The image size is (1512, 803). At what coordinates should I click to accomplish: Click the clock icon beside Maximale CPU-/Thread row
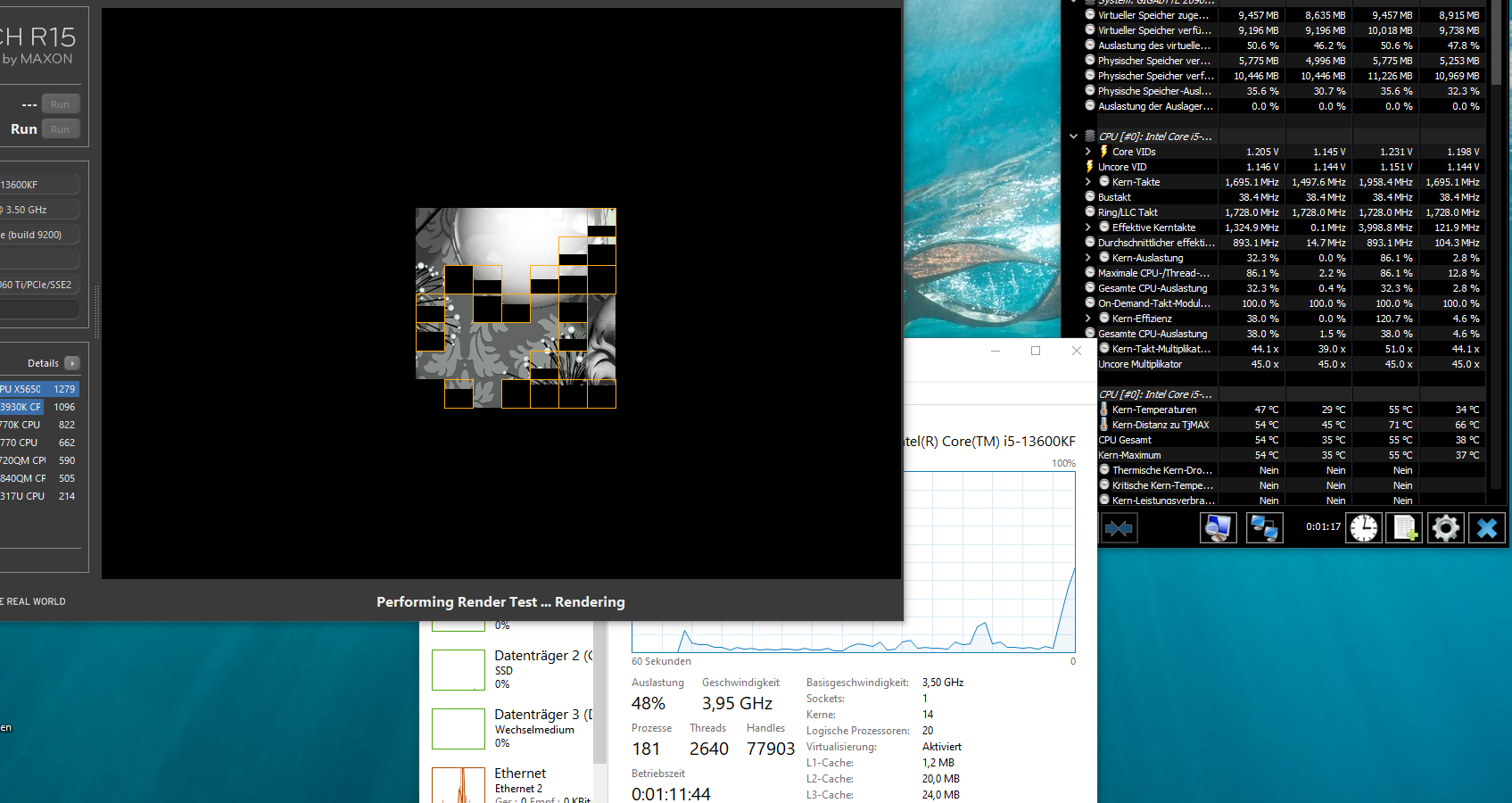point(1090,273)
